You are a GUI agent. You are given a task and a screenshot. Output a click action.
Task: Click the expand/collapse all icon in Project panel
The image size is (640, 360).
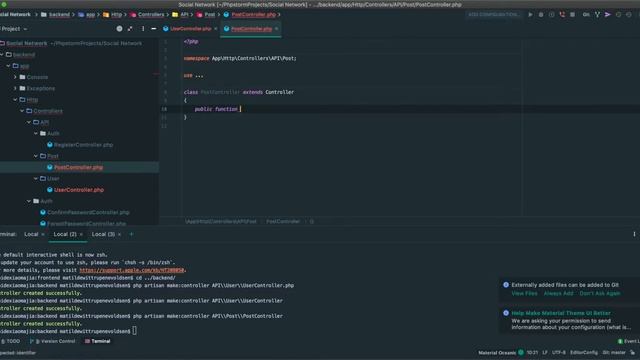click(x=130, y=29)
